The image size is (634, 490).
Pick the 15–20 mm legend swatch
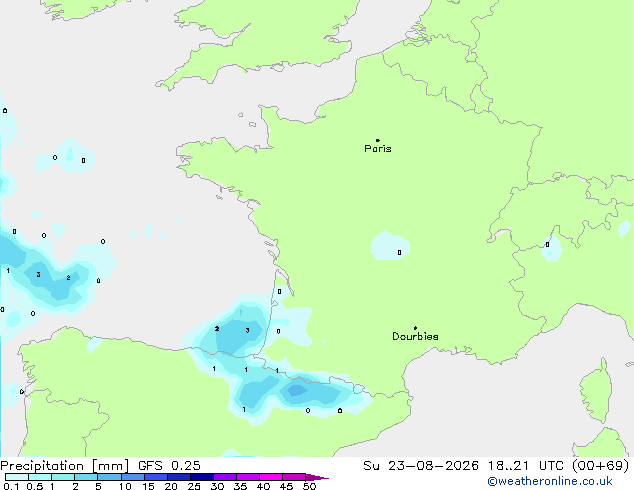[x=156, y=477]
